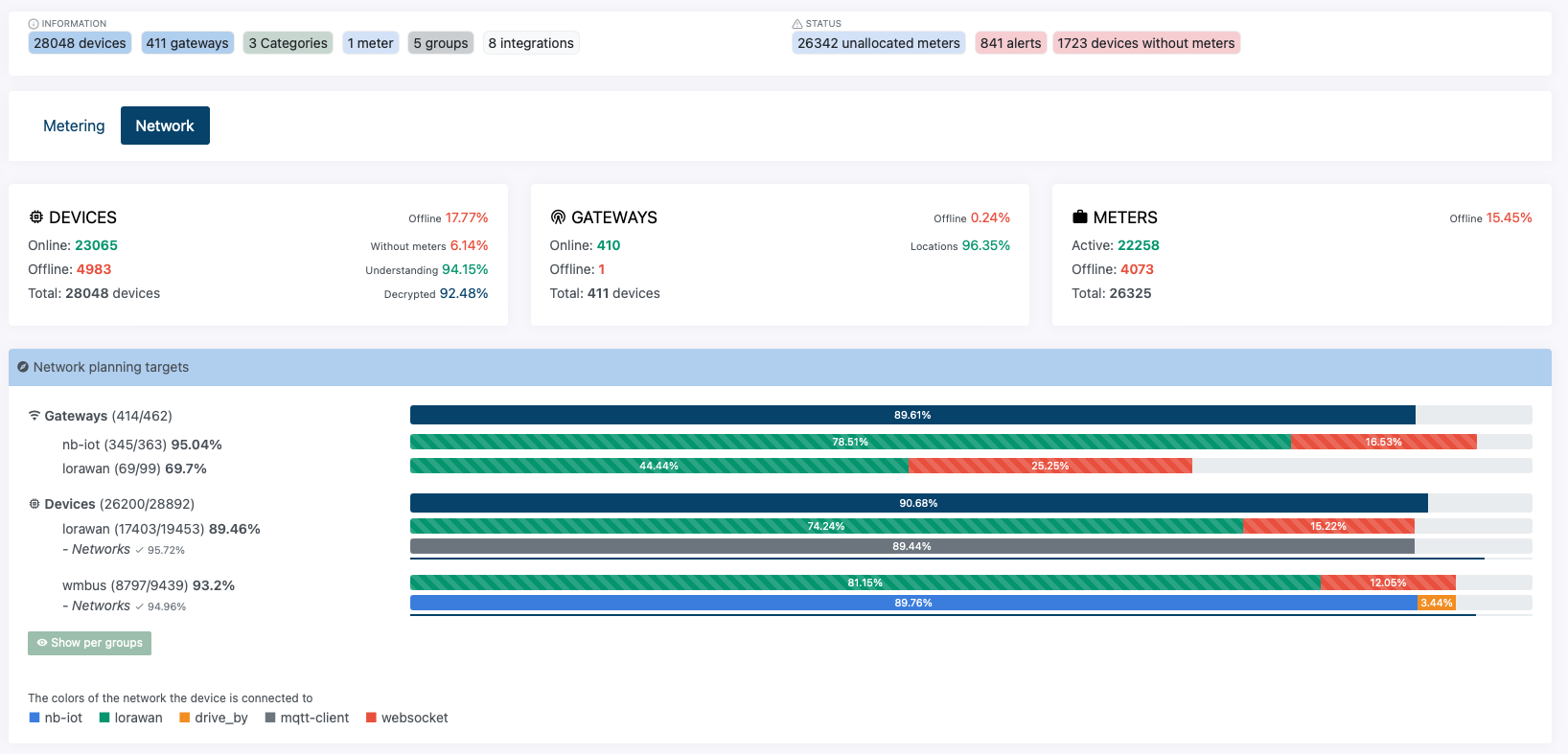Image resolution: width=1568 pixels, height=754 pixels.
Task: Open the 26342 unallocated meters badge
Action: [879, 43]
